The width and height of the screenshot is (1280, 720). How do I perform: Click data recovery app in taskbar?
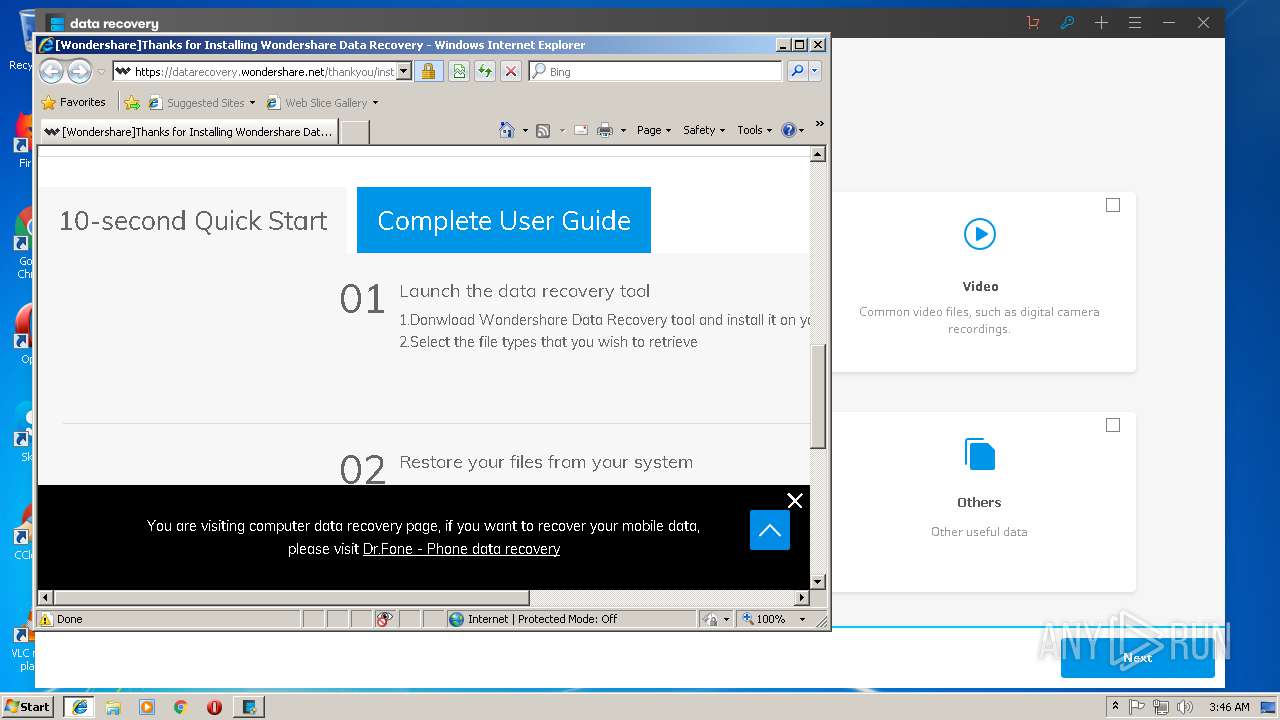[x=249, y=706]
